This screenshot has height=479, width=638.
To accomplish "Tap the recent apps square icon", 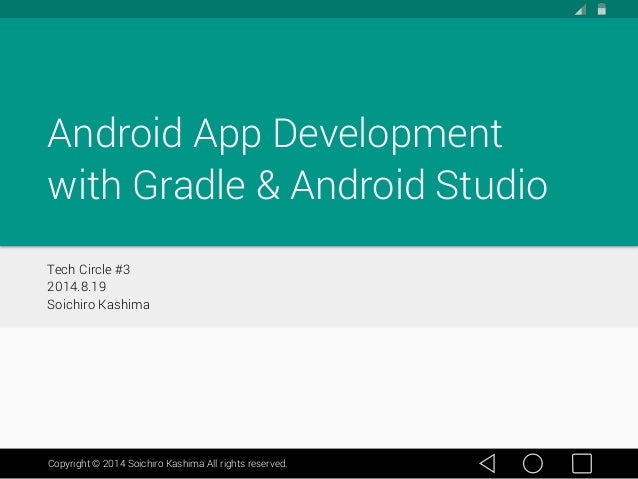I will tap(582, 463).
